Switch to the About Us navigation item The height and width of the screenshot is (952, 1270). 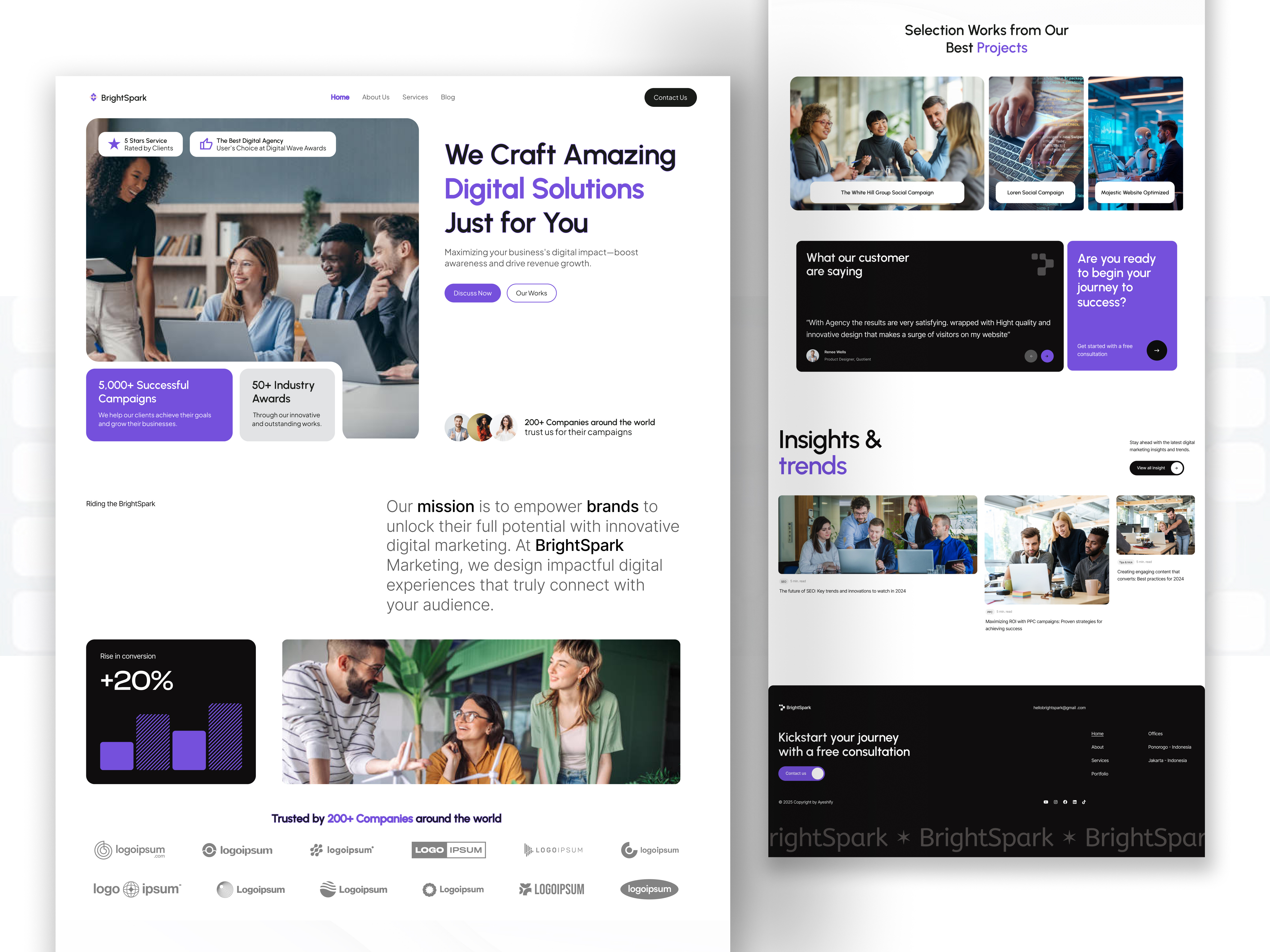click(x=375, y=97)
